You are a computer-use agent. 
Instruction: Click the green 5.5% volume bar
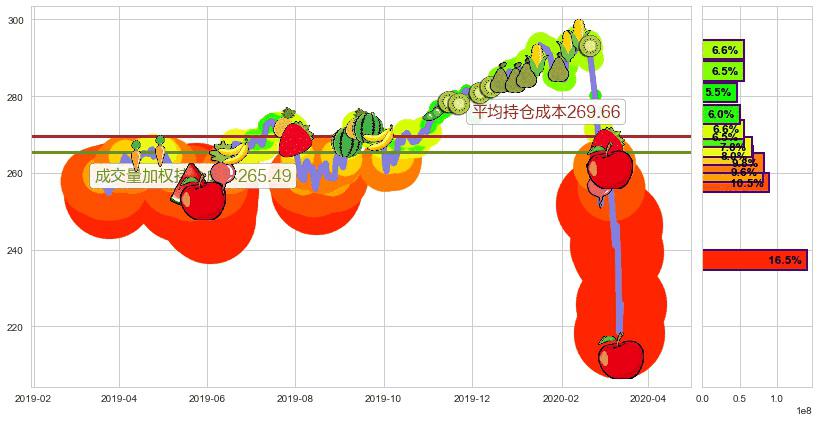(717, 92)
